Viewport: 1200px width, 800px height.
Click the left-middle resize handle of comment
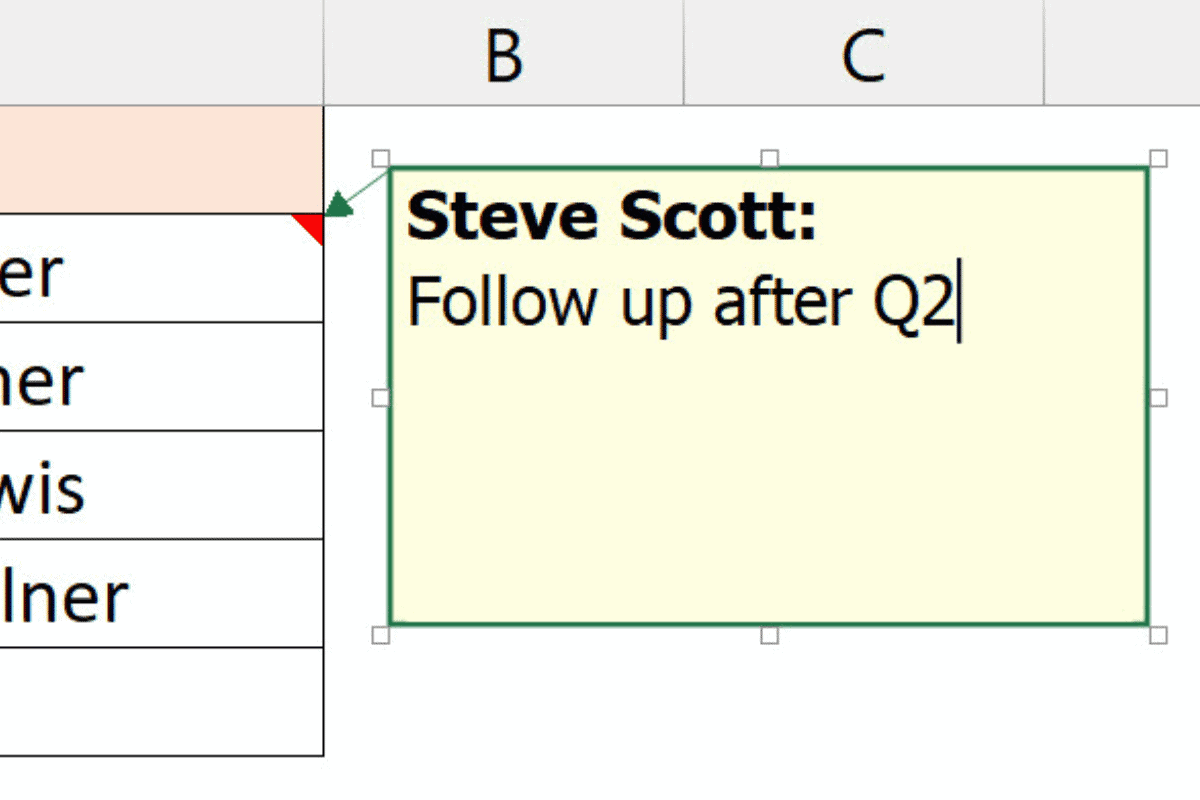click(x=380, y=397)
